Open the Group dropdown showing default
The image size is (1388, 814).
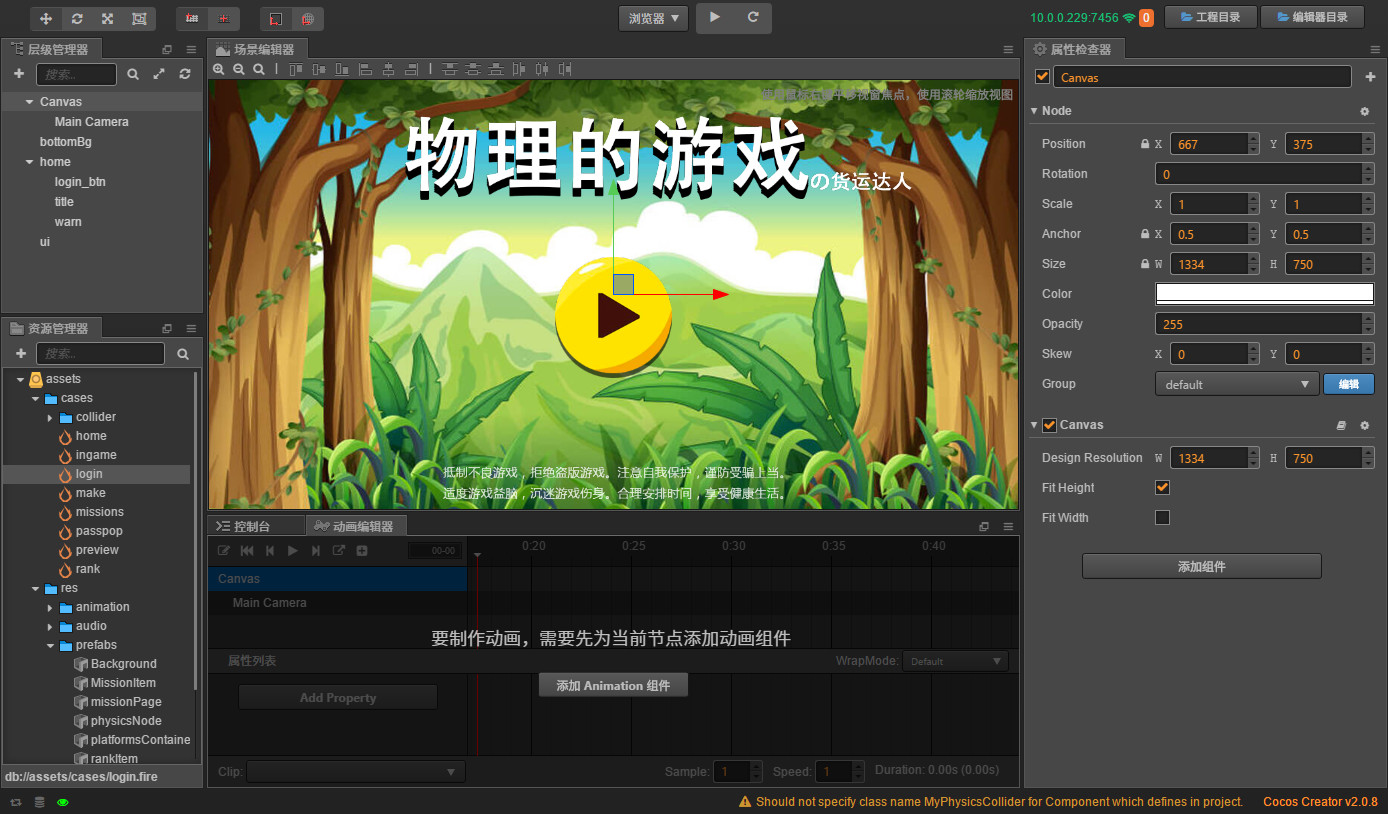point(1237,383)
